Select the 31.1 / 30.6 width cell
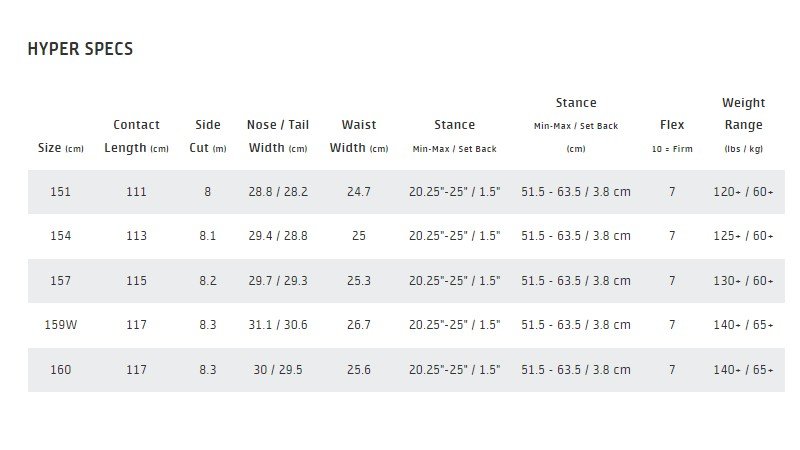This screenshot has width=800, height=450. coord(277,325)
